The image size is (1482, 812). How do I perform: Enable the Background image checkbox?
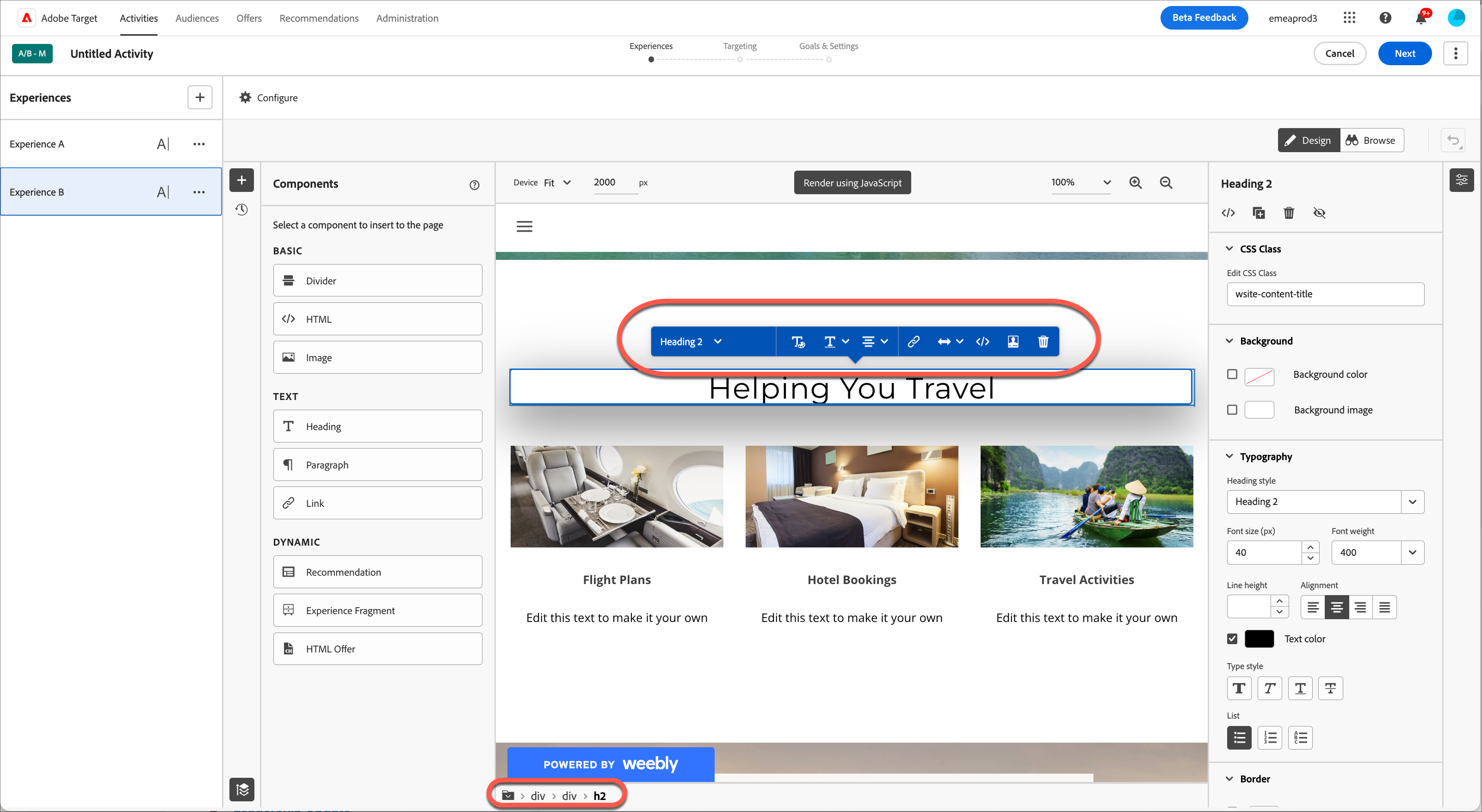pyautogui.click(x=1232, y=409)
